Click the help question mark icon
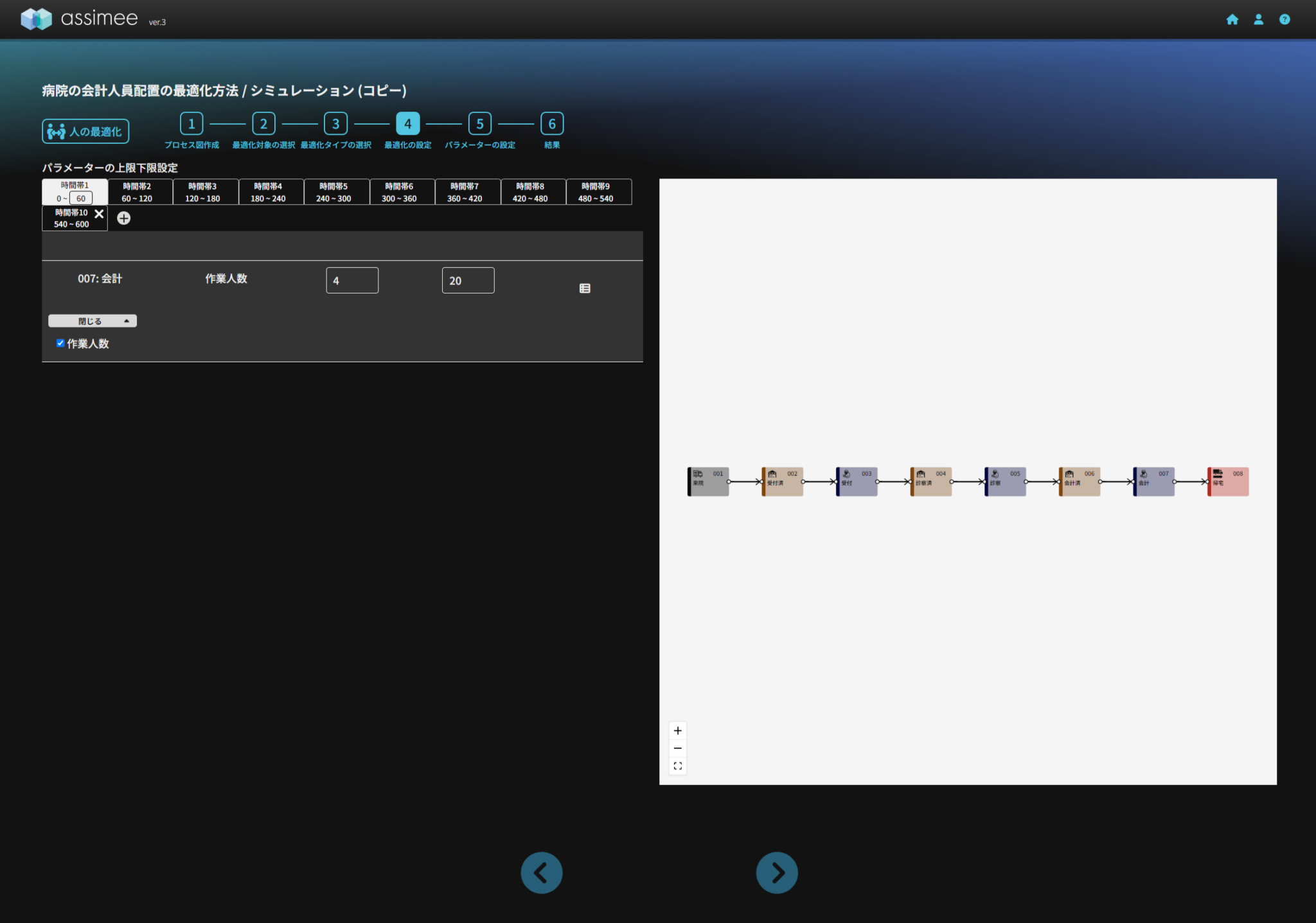Viewport: 1316px width, 923px height. point(1284,19)
